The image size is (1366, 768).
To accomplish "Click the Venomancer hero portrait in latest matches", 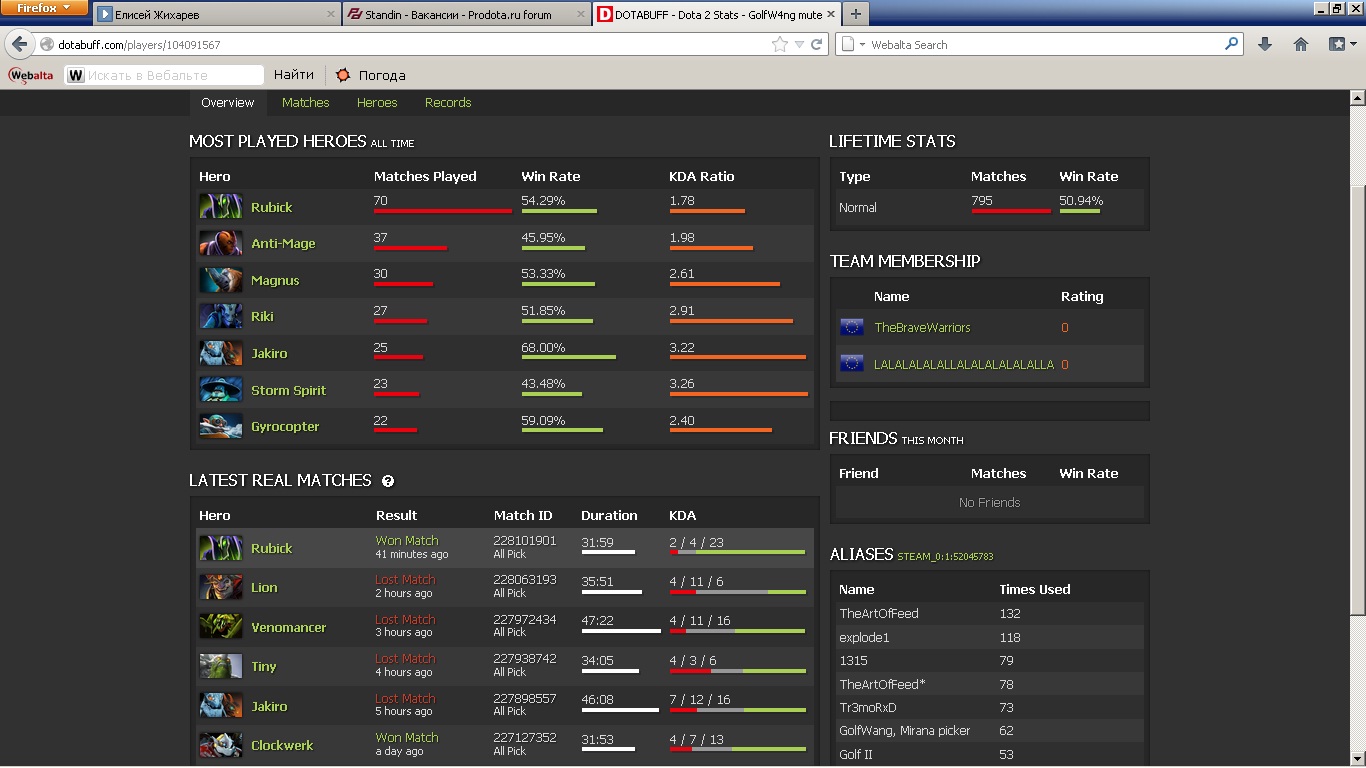I will [x=220, y=627].
